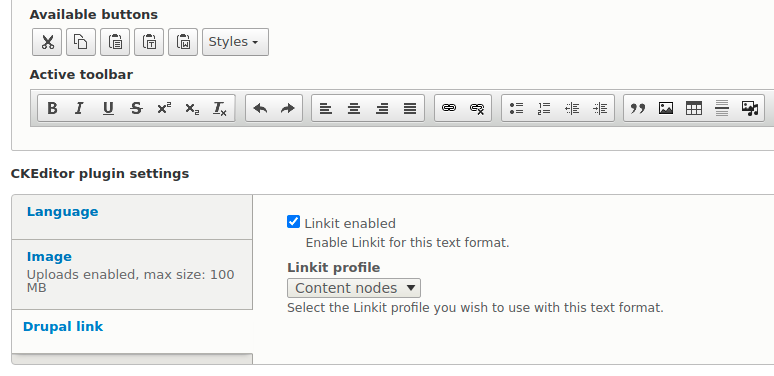Select the Copy button in Available buttons

pos(81,42)
